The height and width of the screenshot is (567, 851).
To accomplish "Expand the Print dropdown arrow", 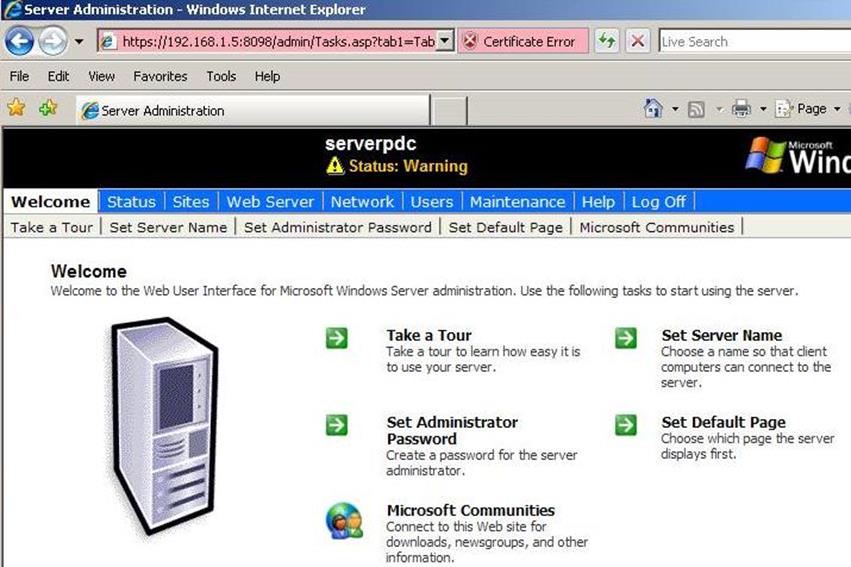I will click(x=763, y=109).
